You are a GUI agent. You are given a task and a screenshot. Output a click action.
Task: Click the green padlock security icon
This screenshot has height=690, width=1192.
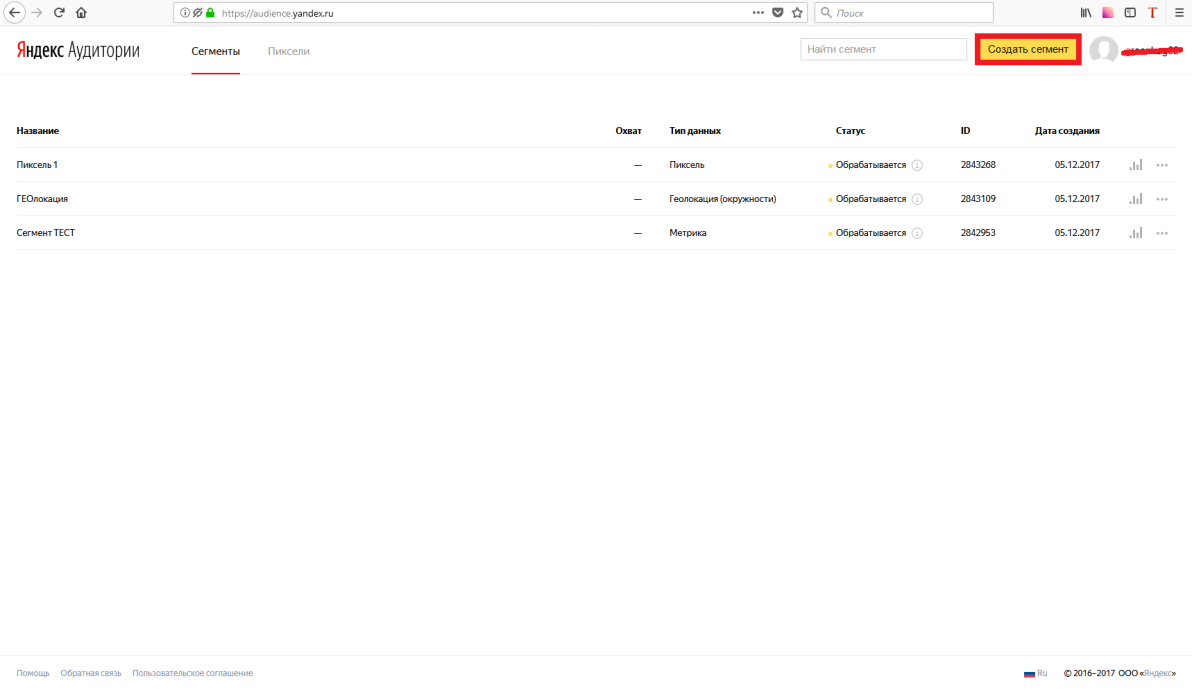coord(211,13)
